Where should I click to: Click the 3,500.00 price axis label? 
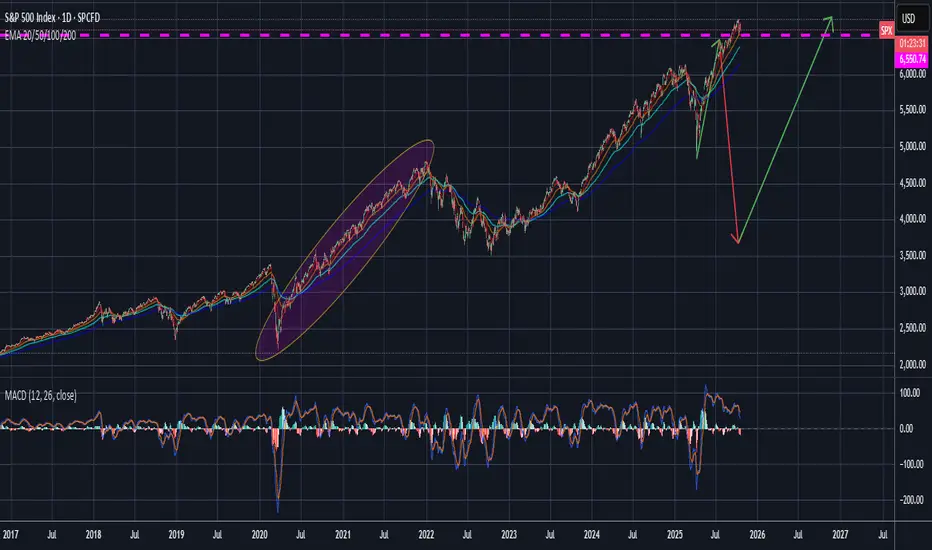tap(912, 255)
